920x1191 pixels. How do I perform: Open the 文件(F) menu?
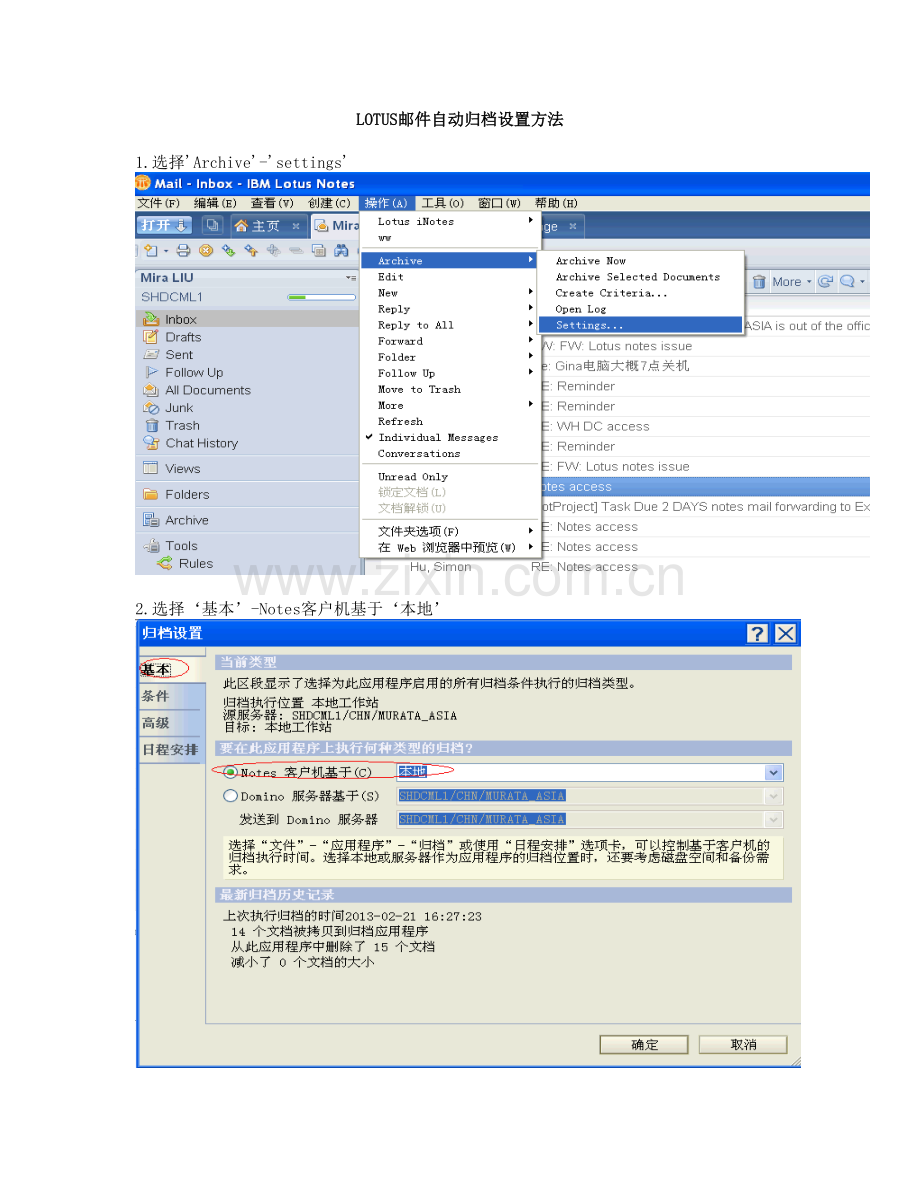[x=158, y=203]
